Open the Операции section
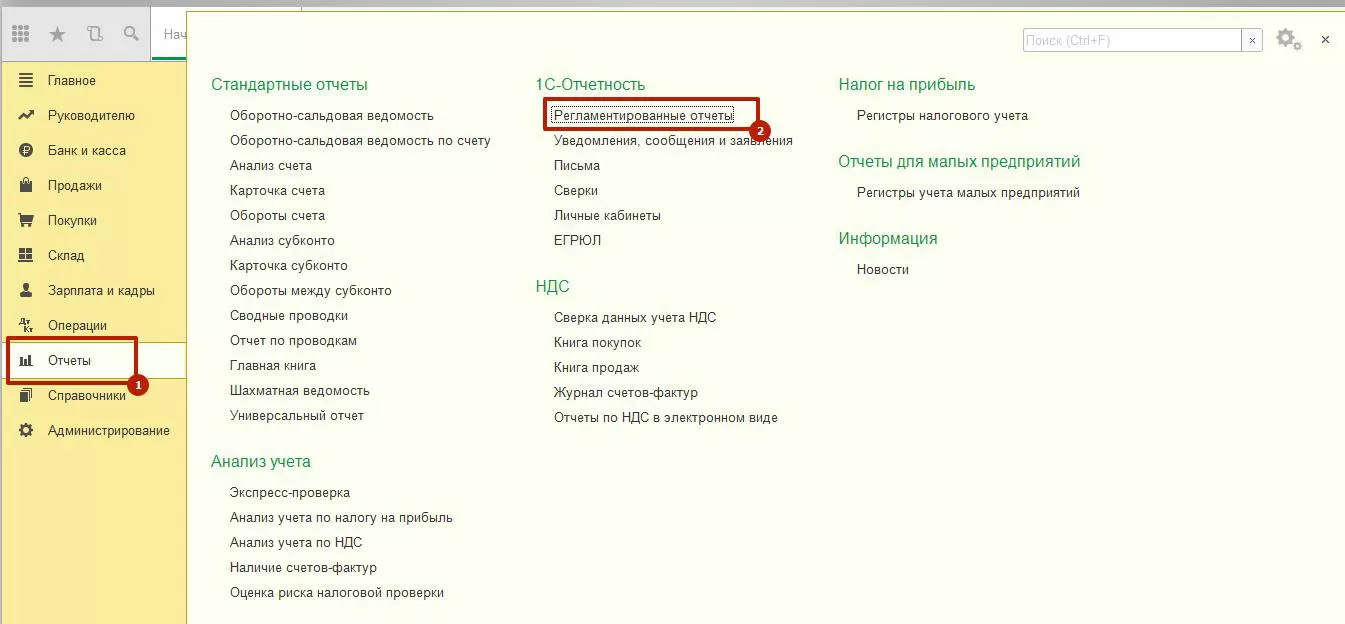This screenshot has width=1345, height=624. click(x=77, y=325)
